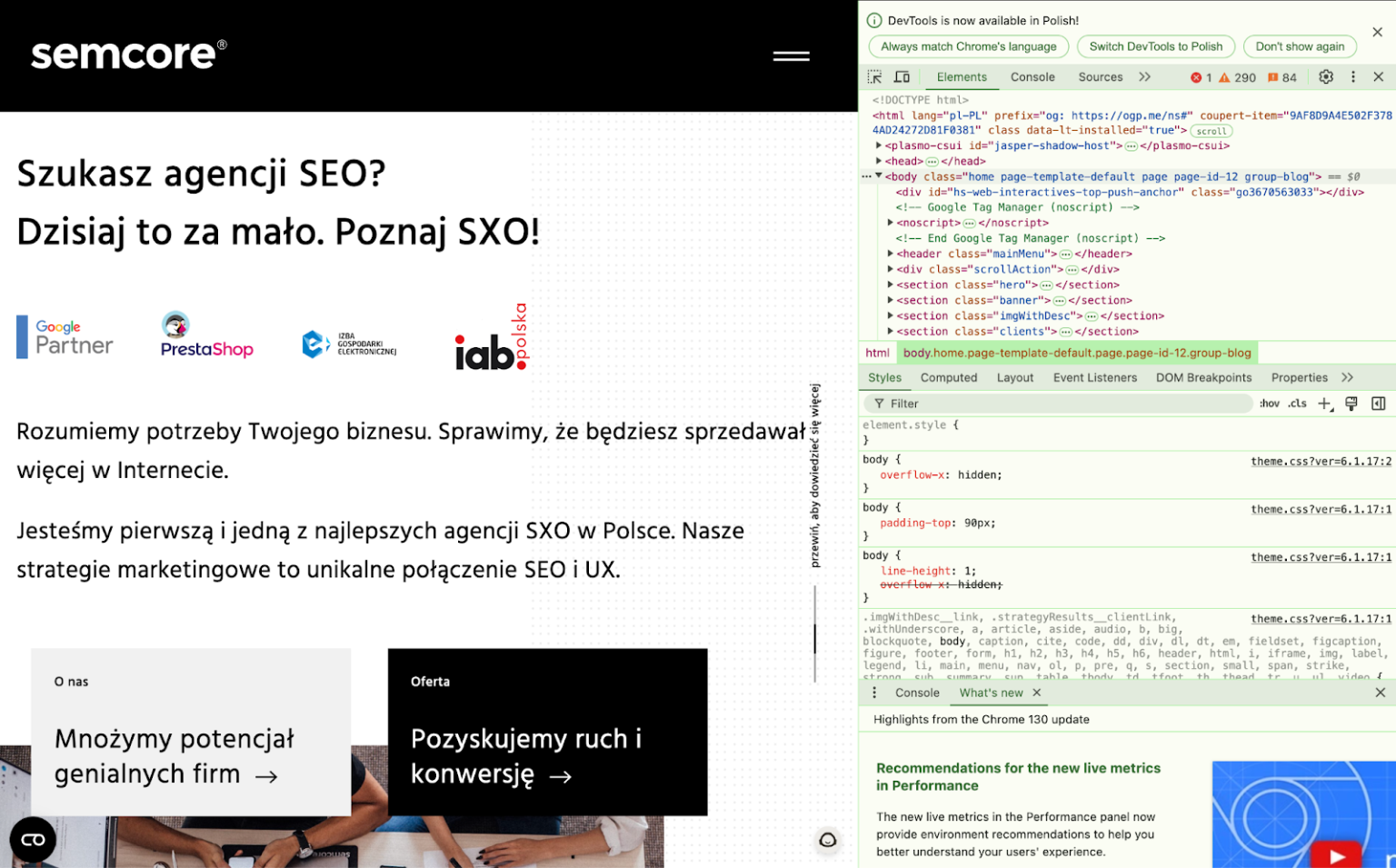Image resolution: width=1396 pixels, height=868 pixels.
Task: Toggle the device toolbar icon
Action: click(x=901, y=76)
